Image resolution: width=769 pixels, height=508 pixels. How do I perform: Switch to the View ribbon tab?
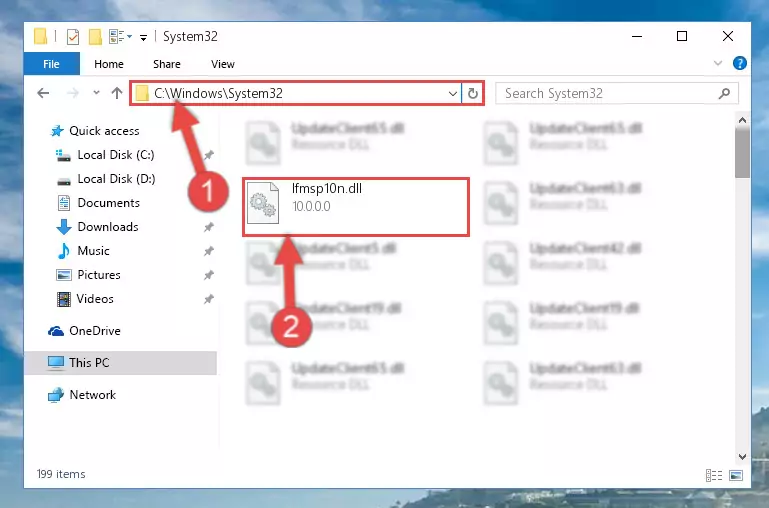coord(223,64)
